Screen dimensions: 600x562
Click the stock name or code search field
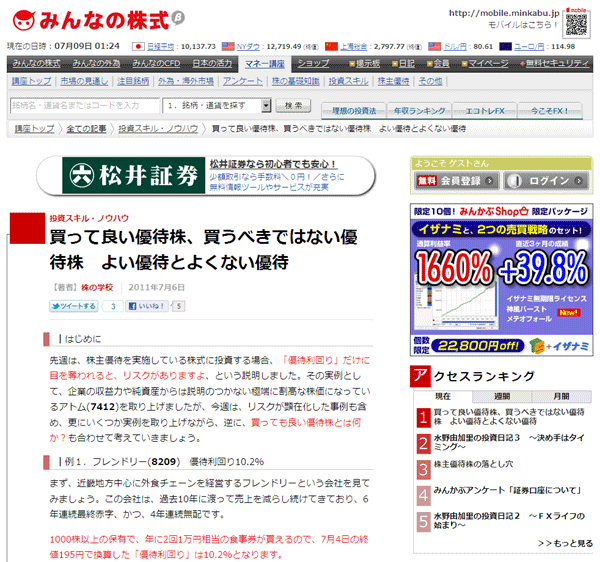point(82,104)
